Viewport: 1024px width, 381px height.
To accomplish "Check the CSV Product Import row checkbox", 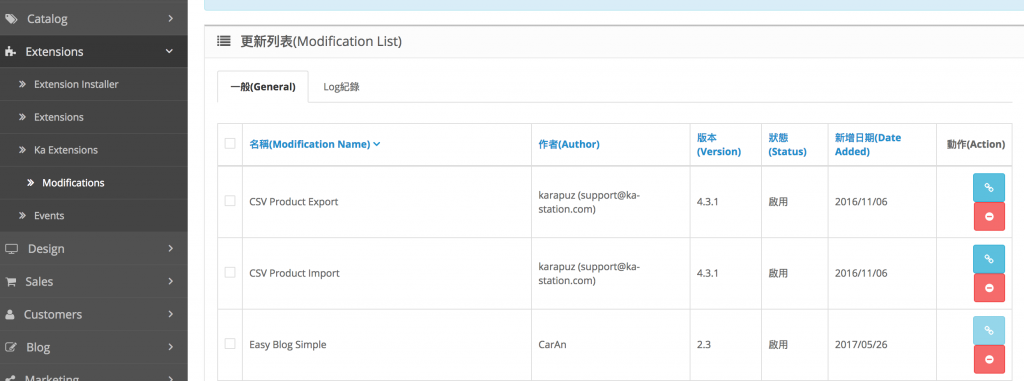I will [230, 272].
